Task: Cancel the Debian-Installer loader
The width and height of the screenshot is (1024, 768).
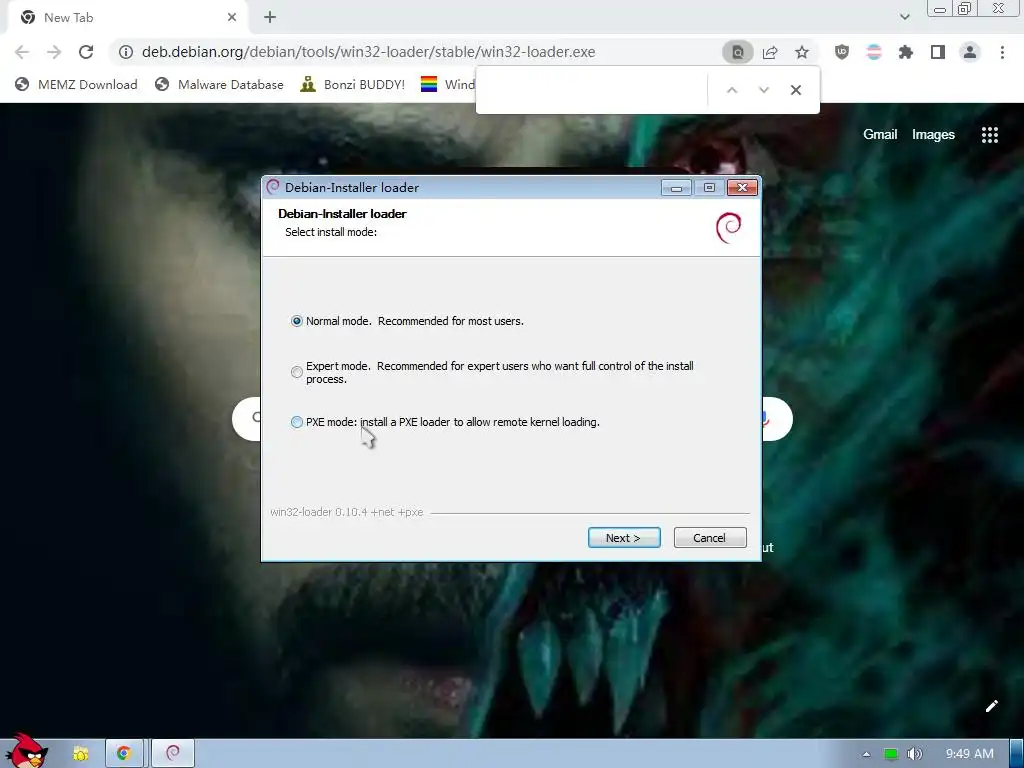Action: click(x=709, y=537)
